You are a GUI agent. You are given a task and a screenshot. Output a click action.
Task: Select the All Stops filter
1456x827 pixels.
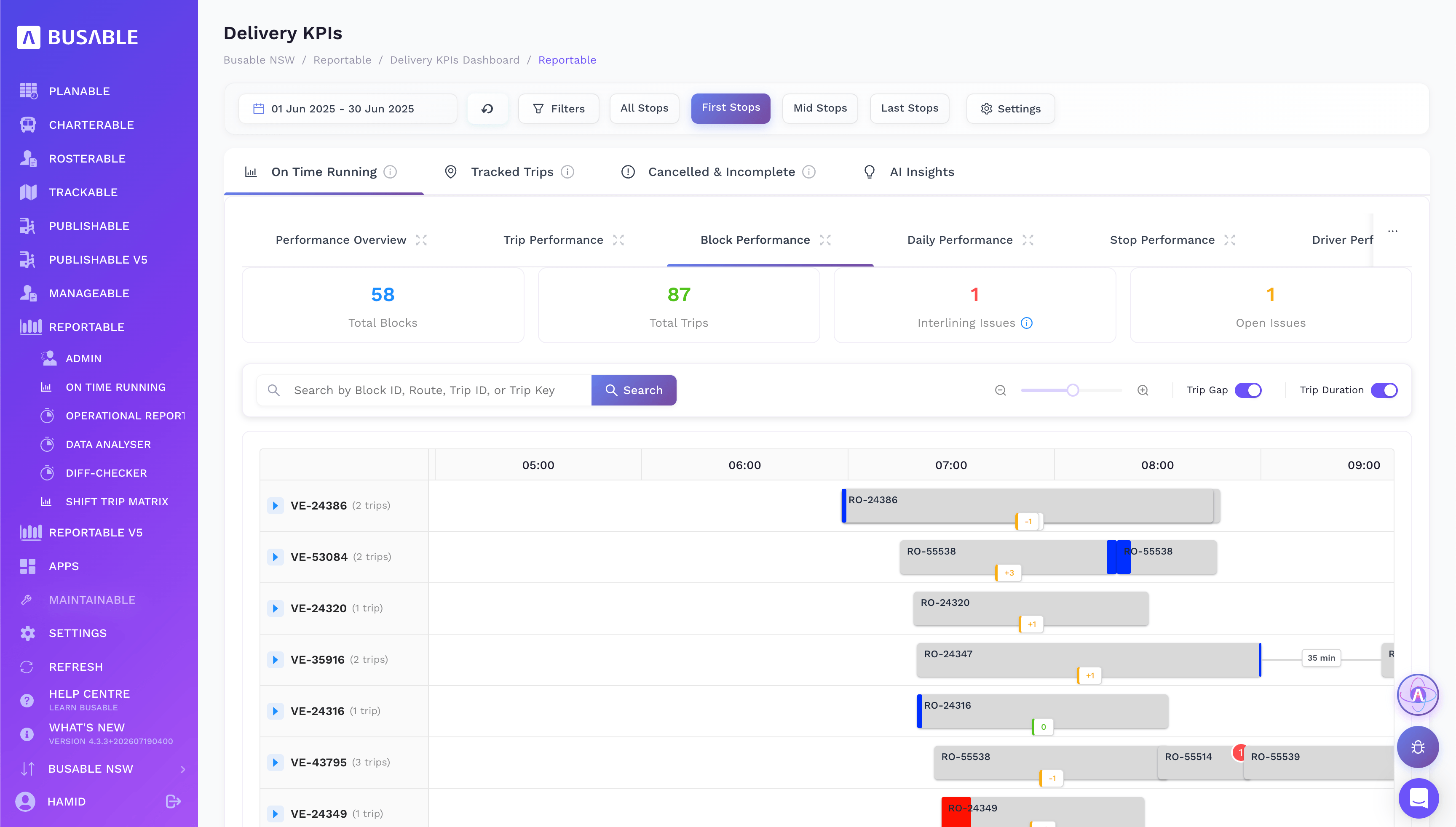click(644, 109)
